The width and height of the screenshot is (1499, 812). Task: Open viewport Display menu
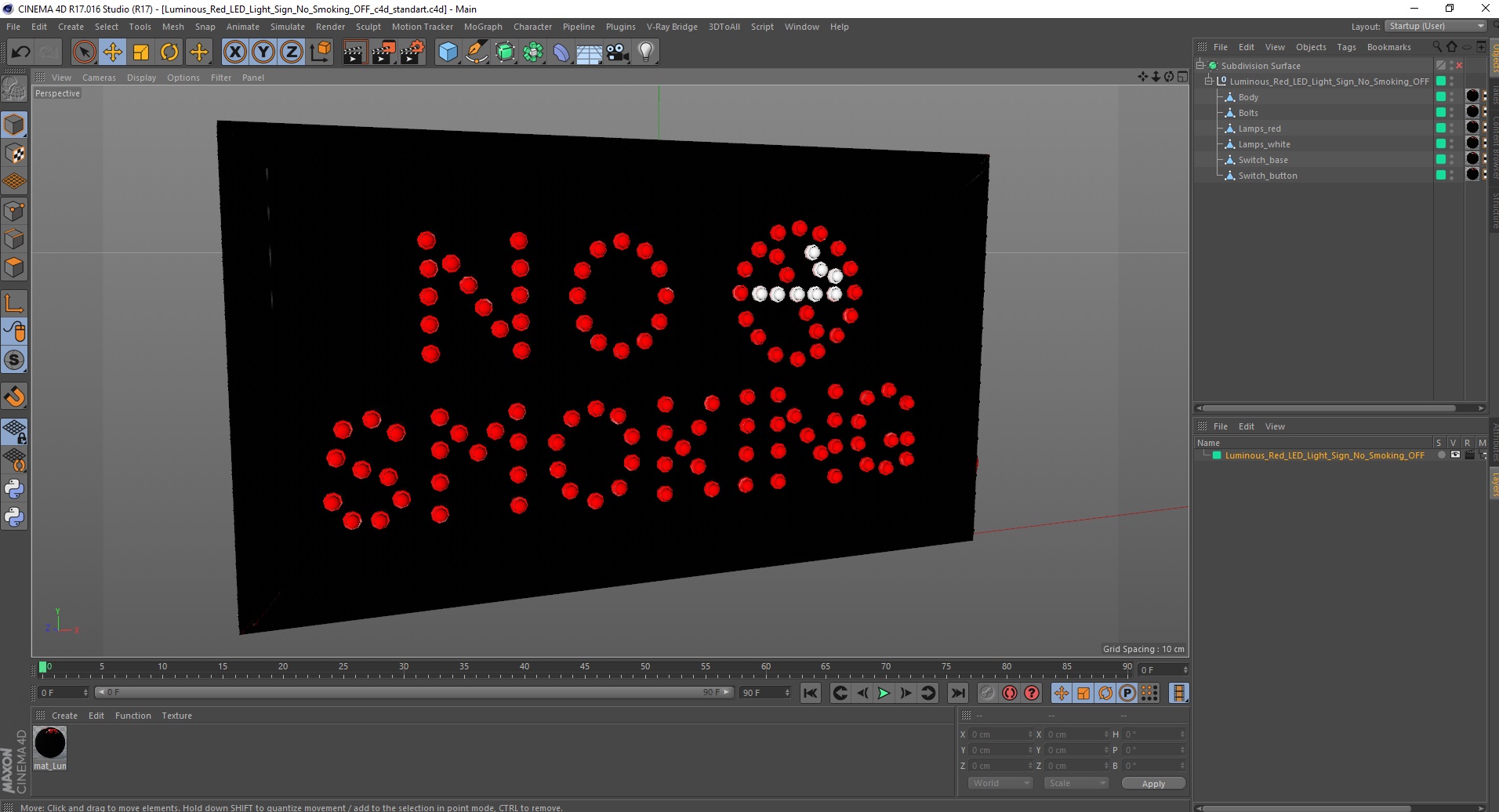coord(141,78)
